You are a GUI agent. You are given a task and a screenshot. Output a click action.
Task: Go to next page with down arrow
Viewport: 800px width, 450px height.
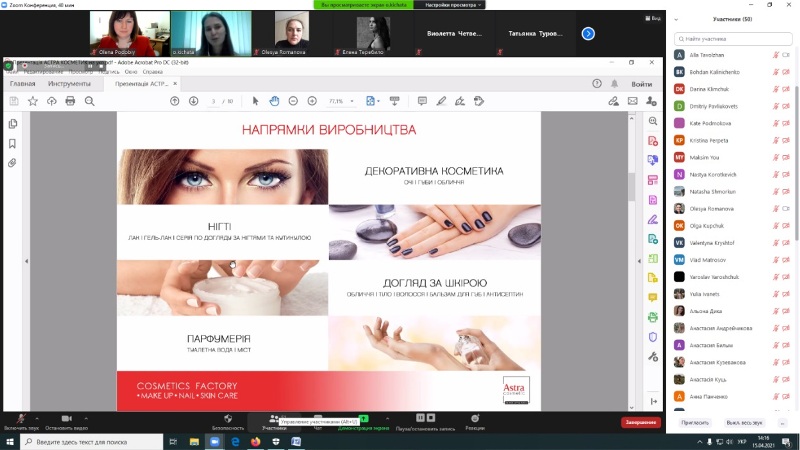click(193, 101)
